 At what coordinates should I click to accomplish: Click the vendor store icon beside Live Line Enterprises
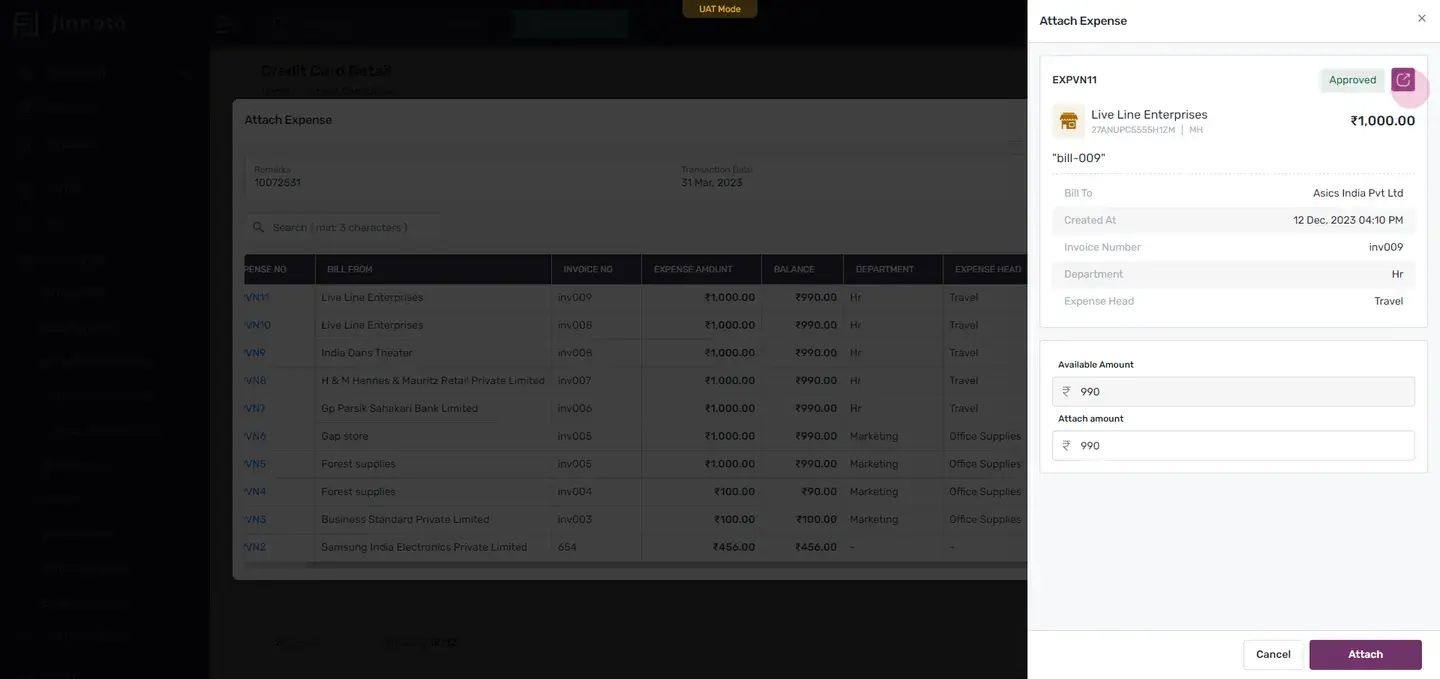pos(1068,121)
